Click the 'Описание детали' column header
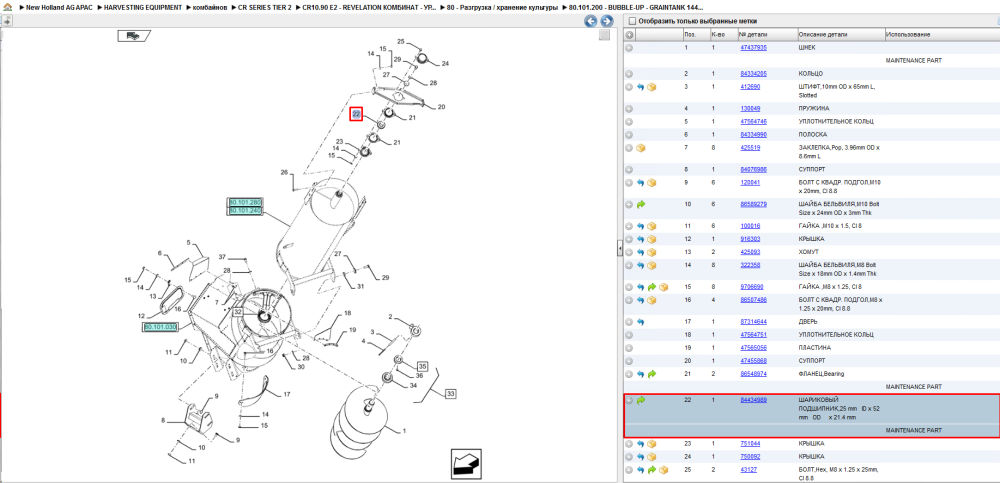This screenshot has width=1000, height=483. point(840,34)
